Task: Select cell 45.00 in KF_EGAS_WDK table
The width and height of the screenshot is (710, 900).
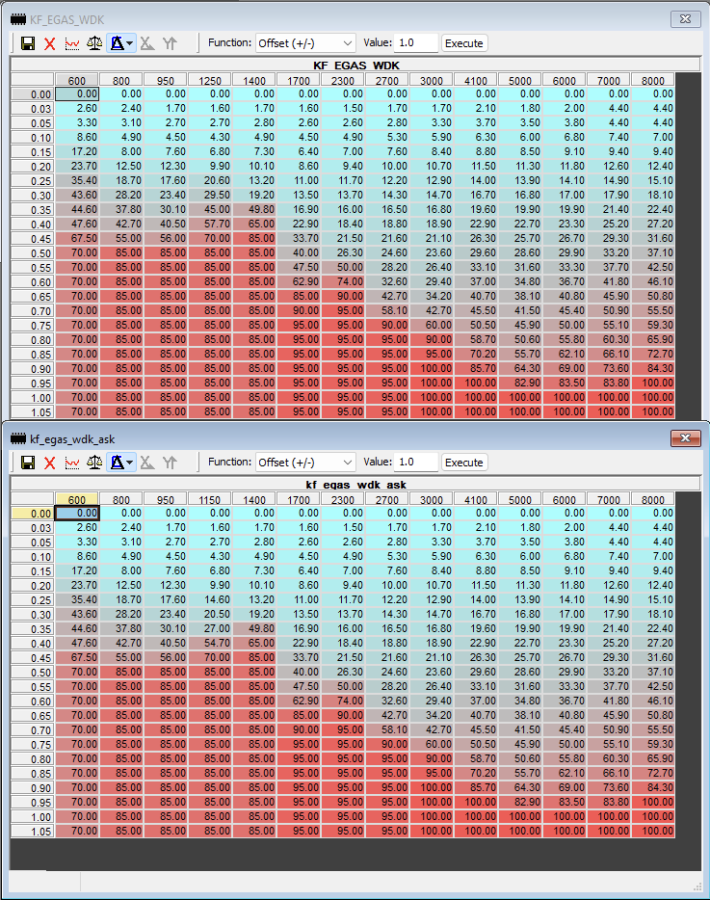Action: click(210, 210)
